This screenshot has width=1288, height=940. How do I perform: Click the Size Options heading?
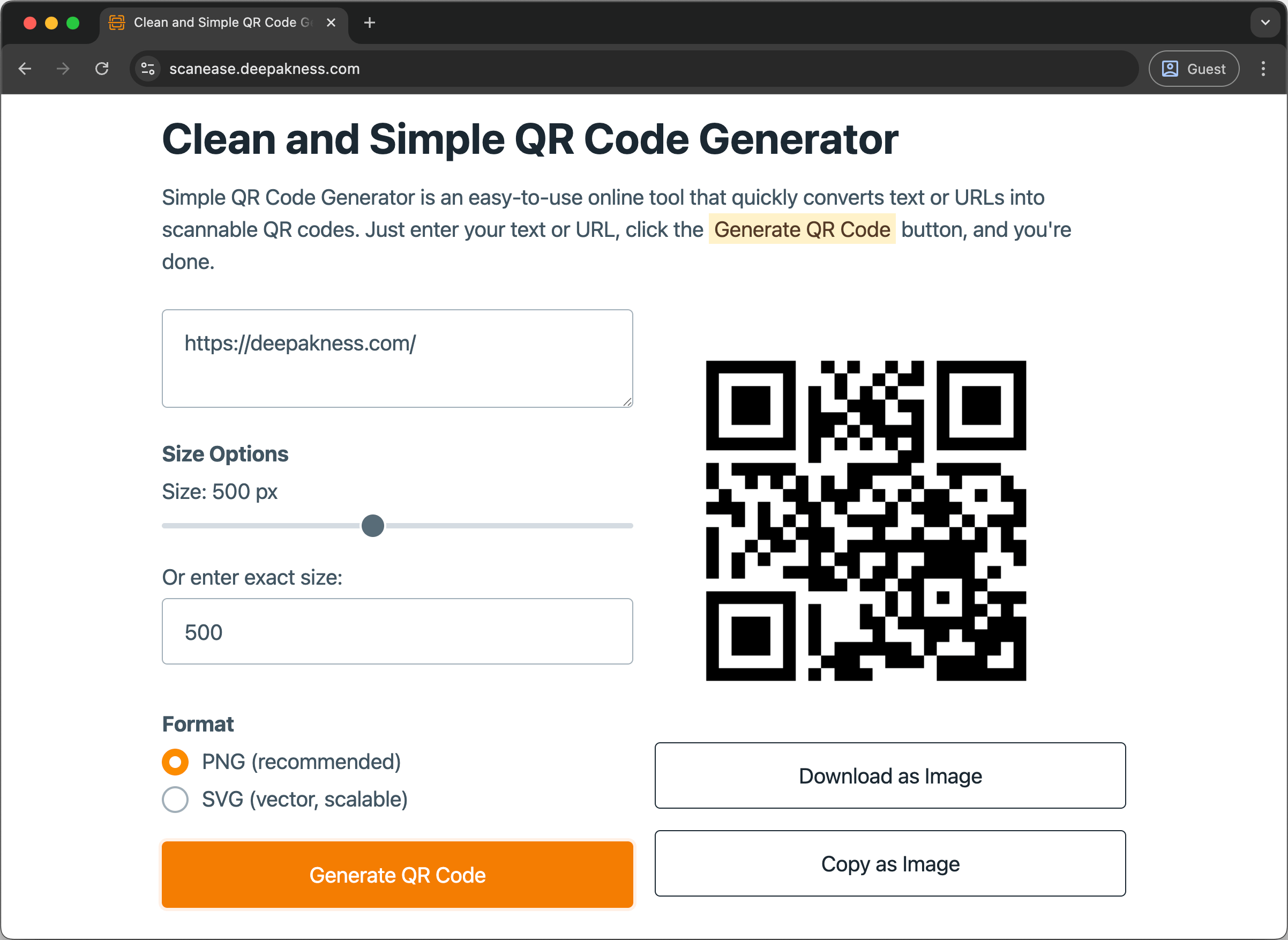(x=224, y=454)
